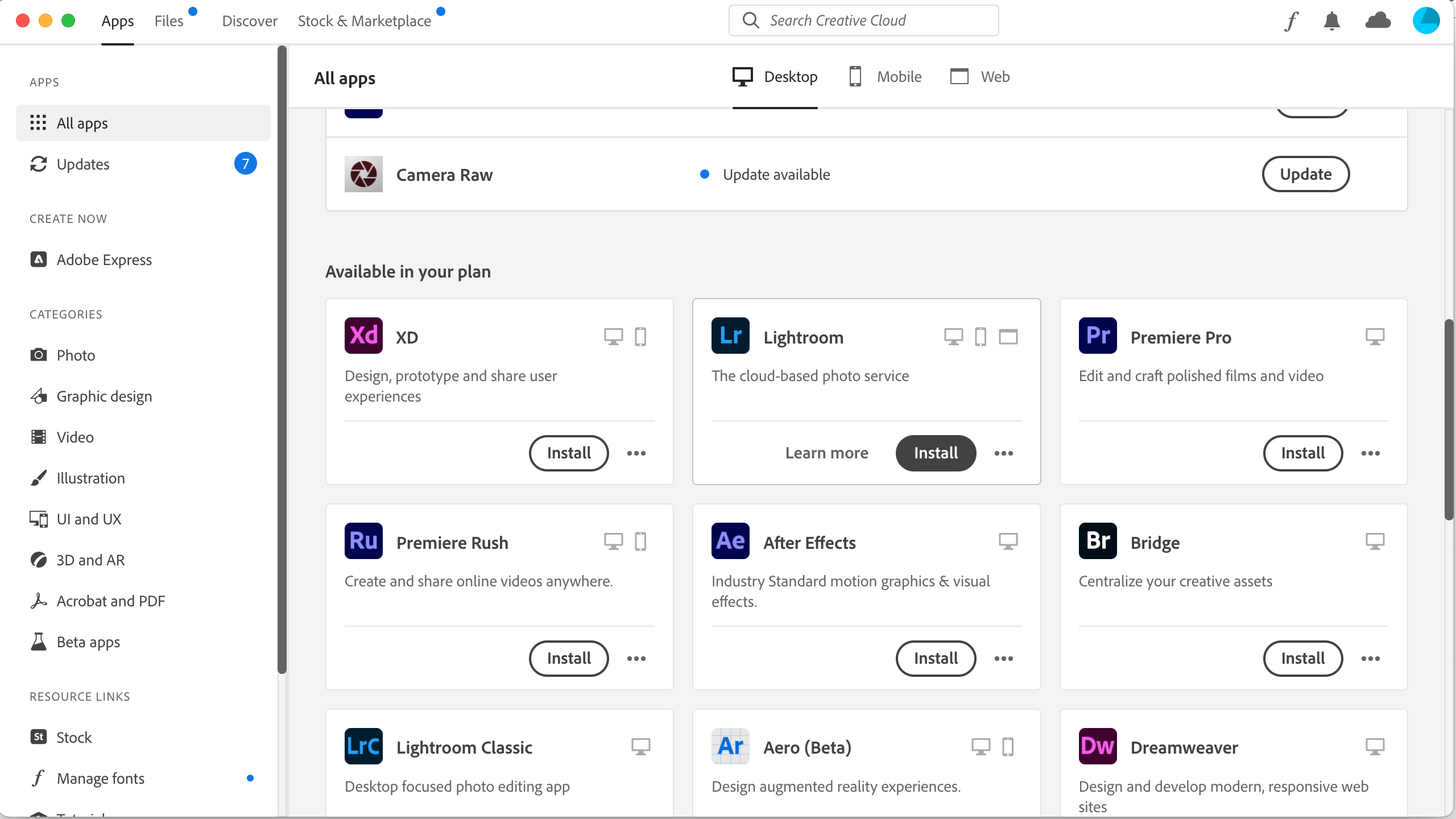The image size is (1456, 819).
Task: Click the Lightroom web platform icon
Action: coord(1008,337)
